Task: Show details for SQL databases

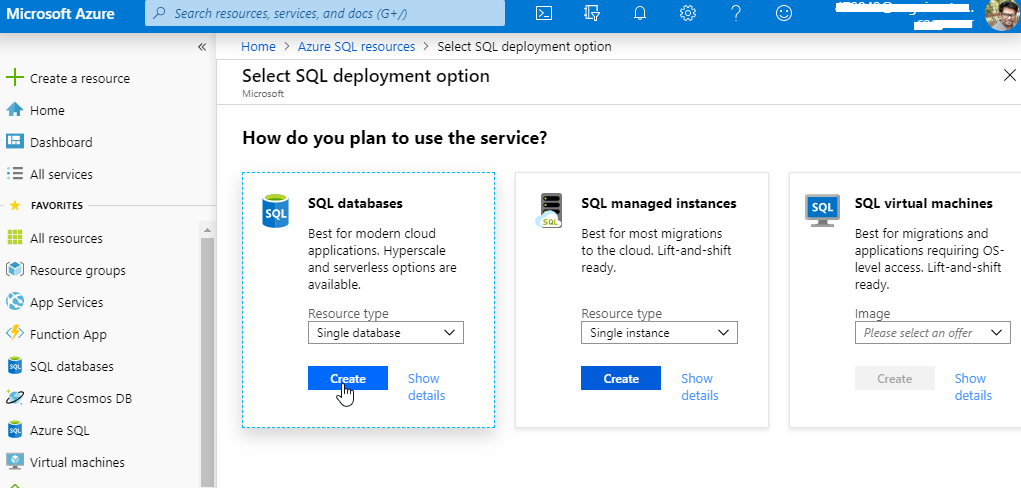Action: 425,386
